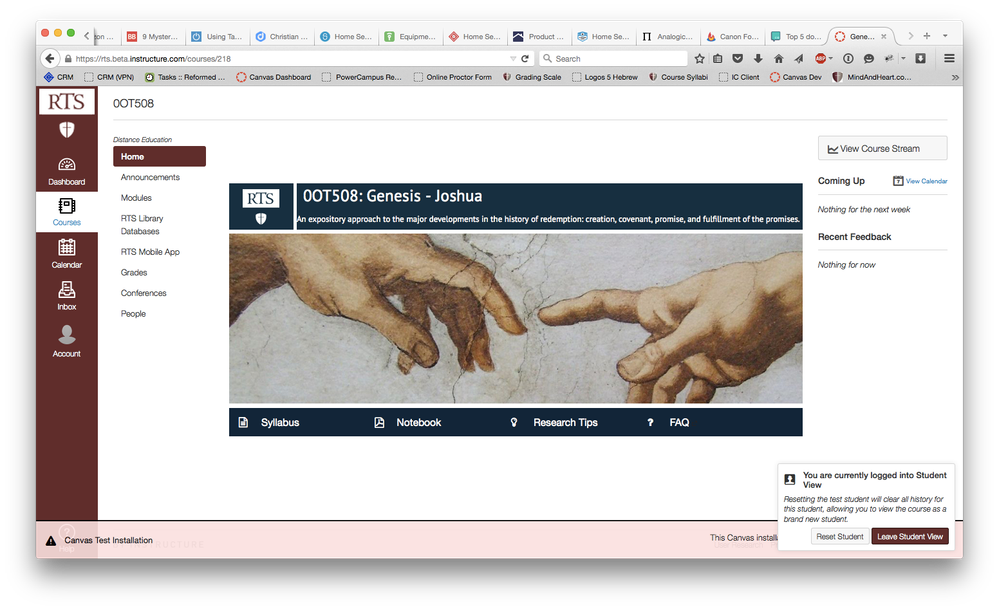Viewport: 999px width, 610px height.
Task: Open the downloads arrow icon in toolbar
Action: (758, 59)
